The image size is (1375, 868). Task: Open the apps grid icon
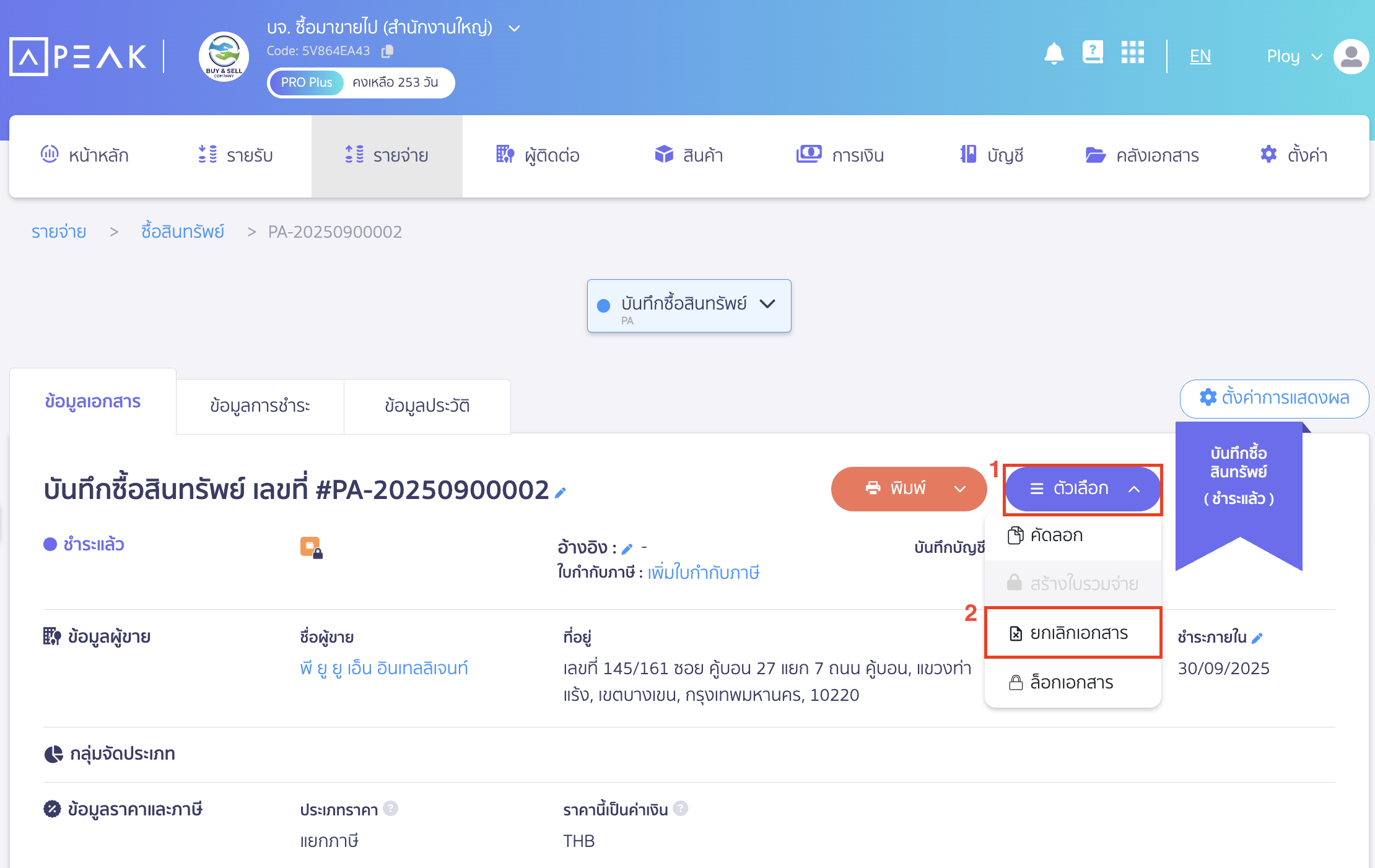(1132, 53)
